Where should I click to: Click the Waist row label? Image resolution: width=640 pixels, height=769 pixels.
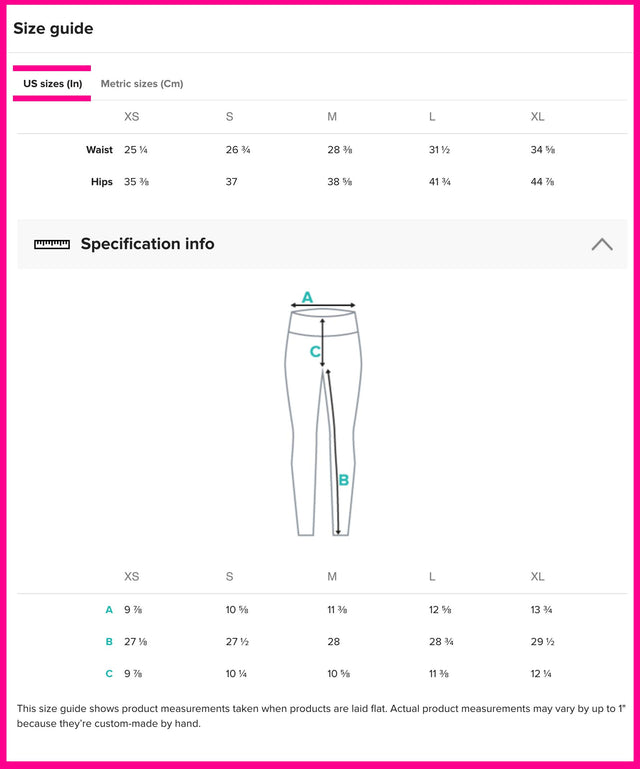(x=99, y=150)
